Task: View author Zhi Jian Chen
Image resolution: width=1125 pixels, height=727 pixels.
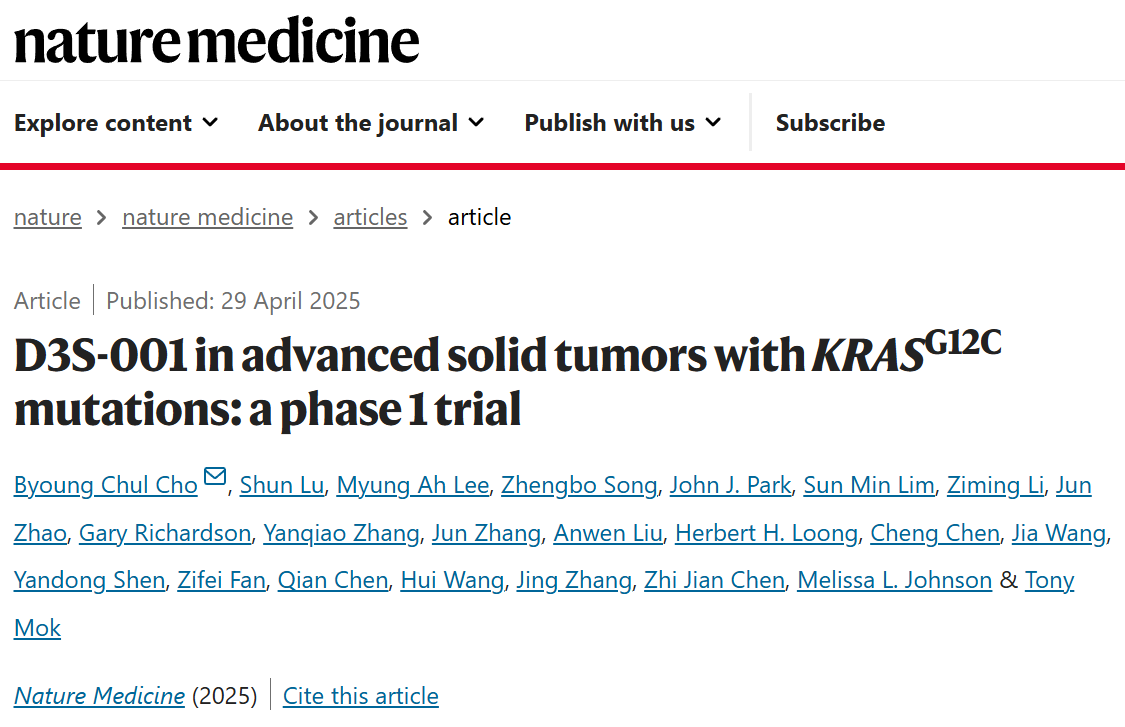Action: [x=714, y=580]
